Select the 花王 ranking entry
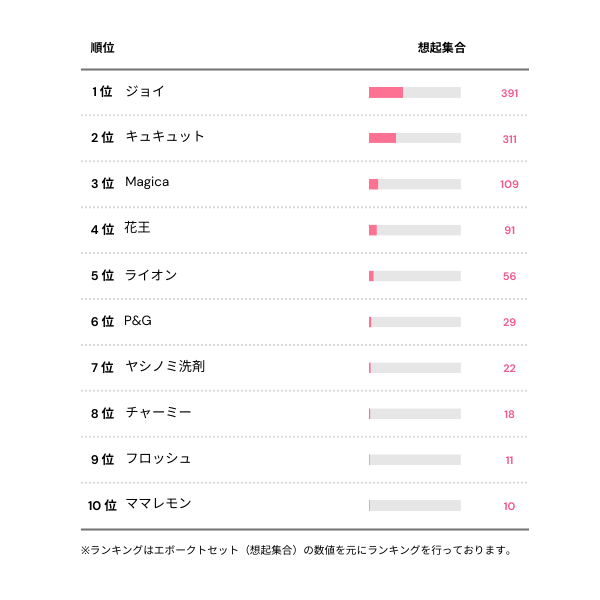 tap(137, 229)
